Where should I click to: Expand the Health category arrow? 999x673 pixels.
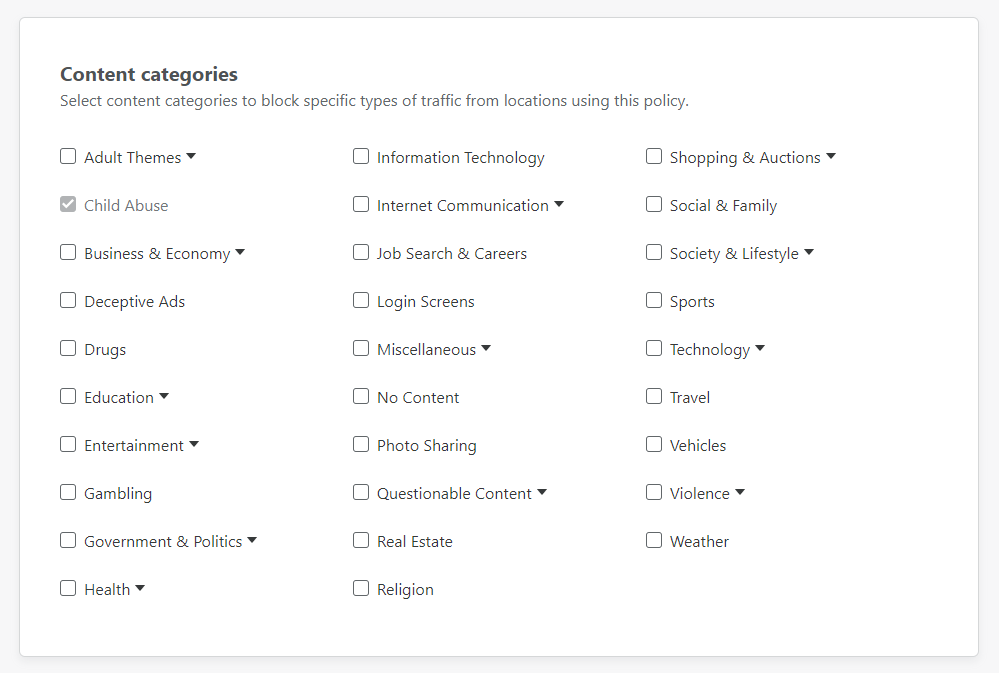[x=140, y=588]
